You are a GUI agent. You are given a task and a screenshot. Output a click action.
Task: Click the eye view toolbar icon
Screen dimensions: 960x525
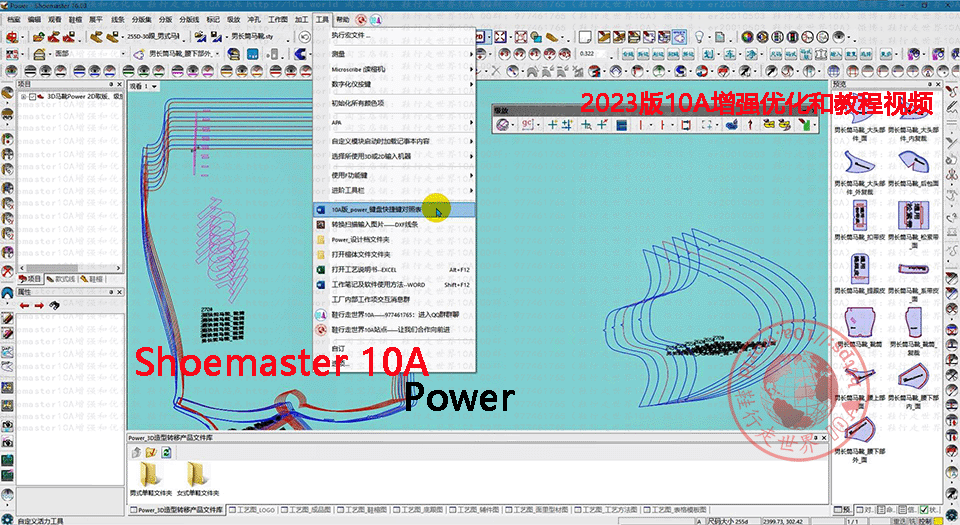[839, 37]
